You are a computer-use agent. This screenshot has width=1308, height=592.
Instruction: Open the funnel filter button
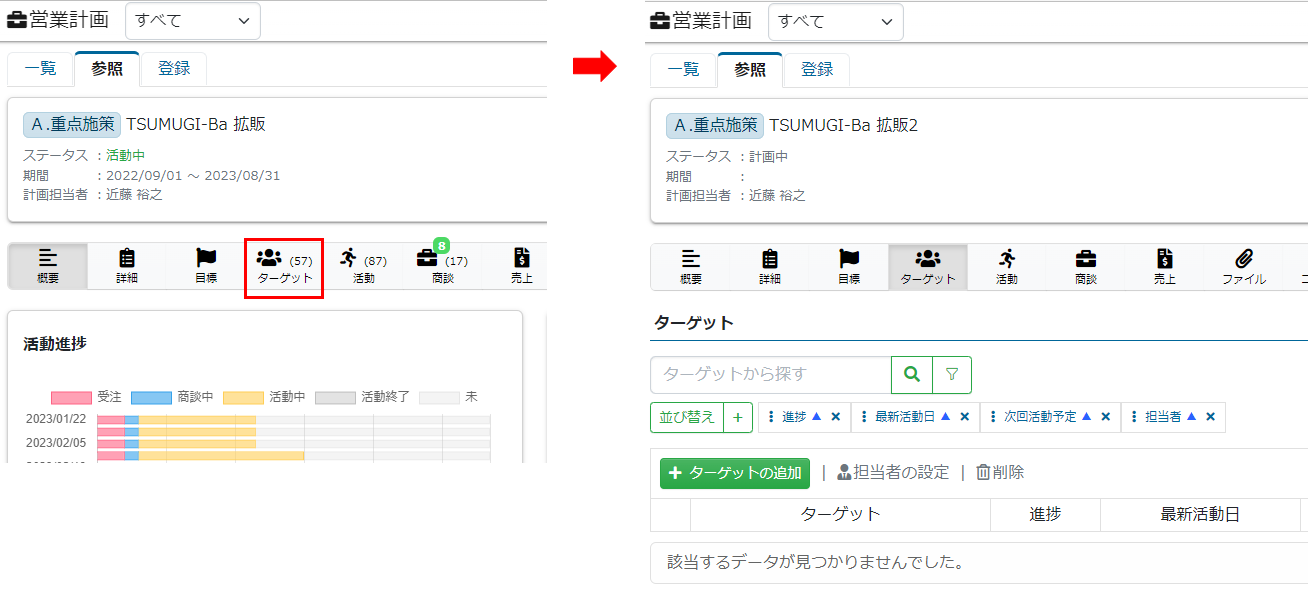[952, 375]
